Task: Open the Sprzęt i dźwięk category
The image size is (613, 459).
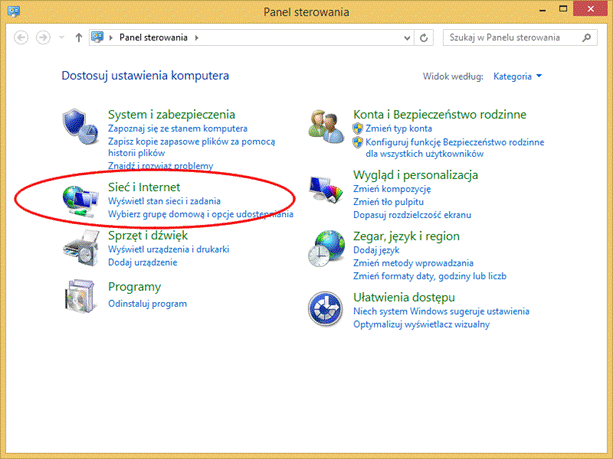Action: [148, 235]
